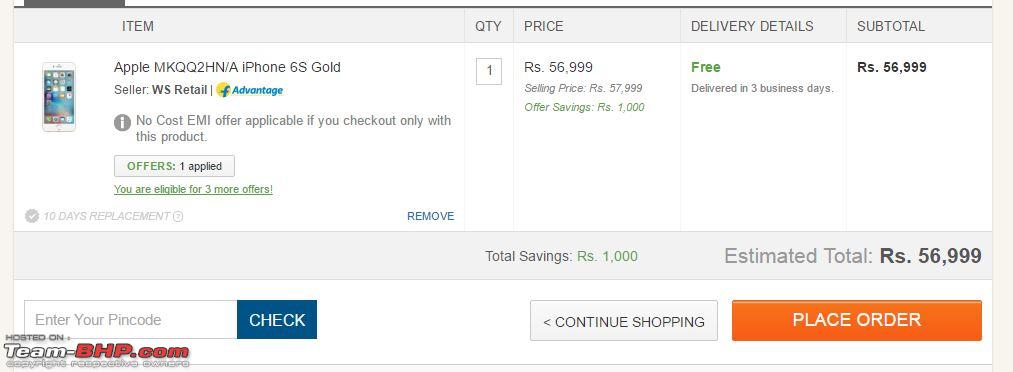Check pincode availability with CHECK button
Viewport: 1013px width, 372px height.
277,320
